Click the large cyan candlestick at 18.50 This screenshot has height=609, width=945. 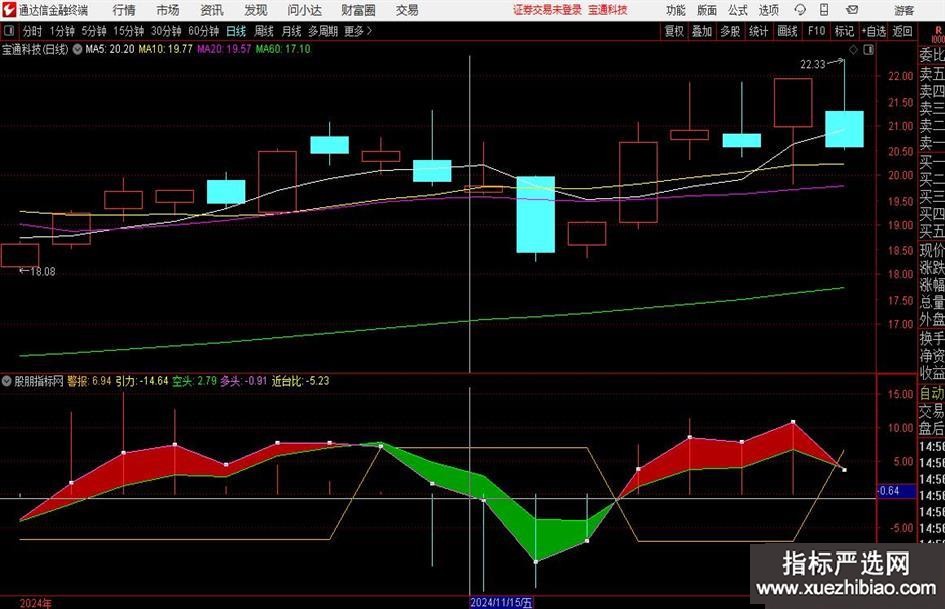coord(536,214)
